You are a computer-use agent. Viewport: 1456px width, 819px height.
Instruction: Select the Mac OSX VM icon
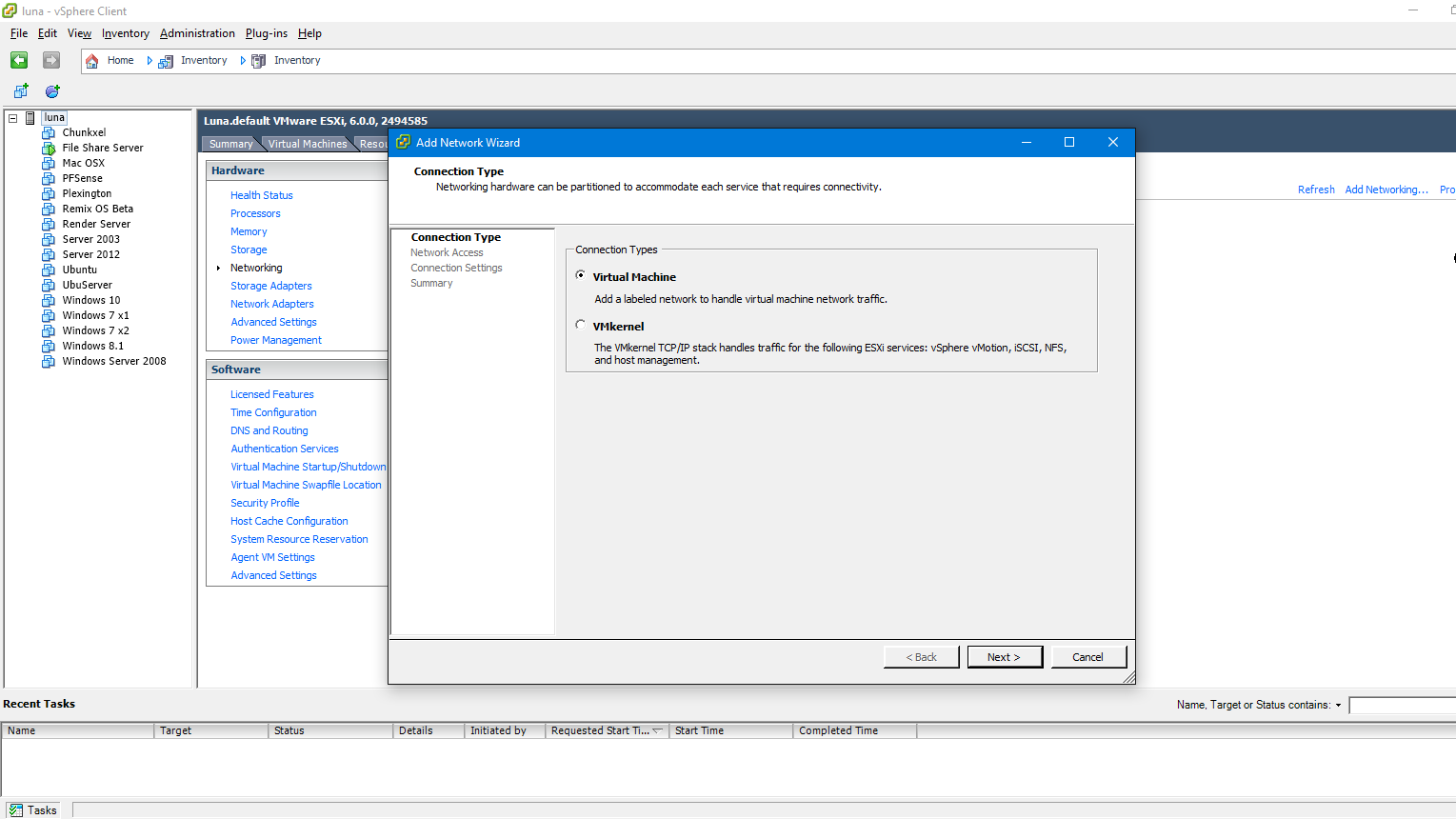click(x=49, y=164)
